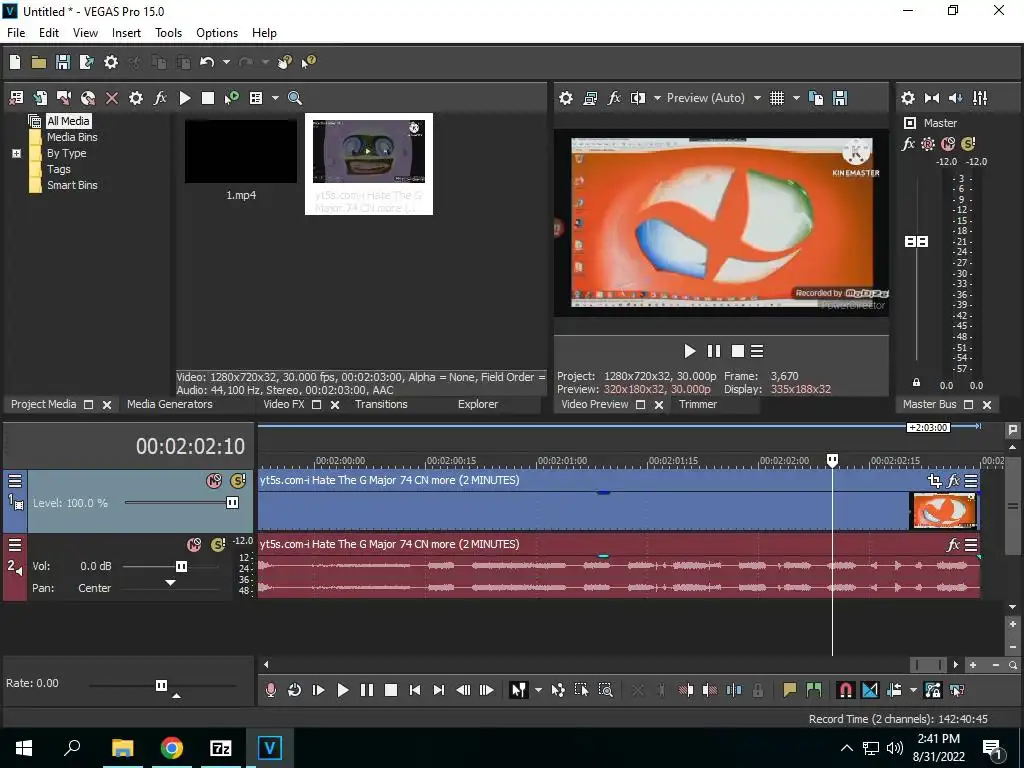Open the Insert menu
1024x768 pixels.
[x=126, y=33]
